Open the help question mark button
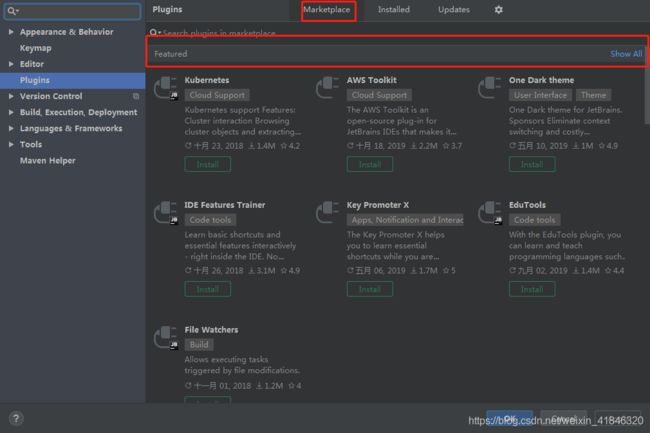The height and width of the screenshot is (433, 650). tap(16, 418)
